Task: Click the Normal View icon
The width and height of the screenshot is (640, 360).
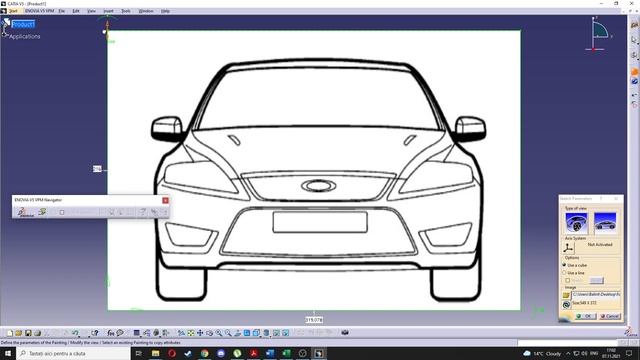Action: [238, 333]
